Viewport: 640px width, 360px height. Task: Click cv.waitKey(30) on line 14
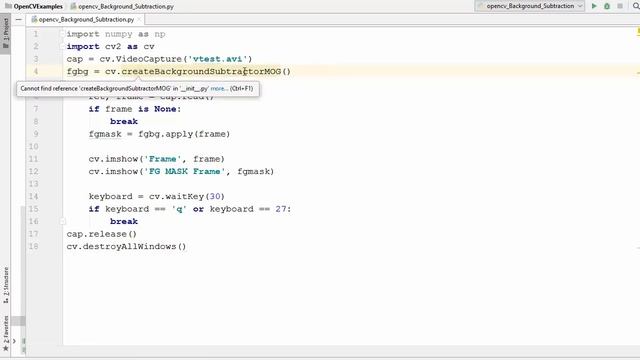point(187,197)
